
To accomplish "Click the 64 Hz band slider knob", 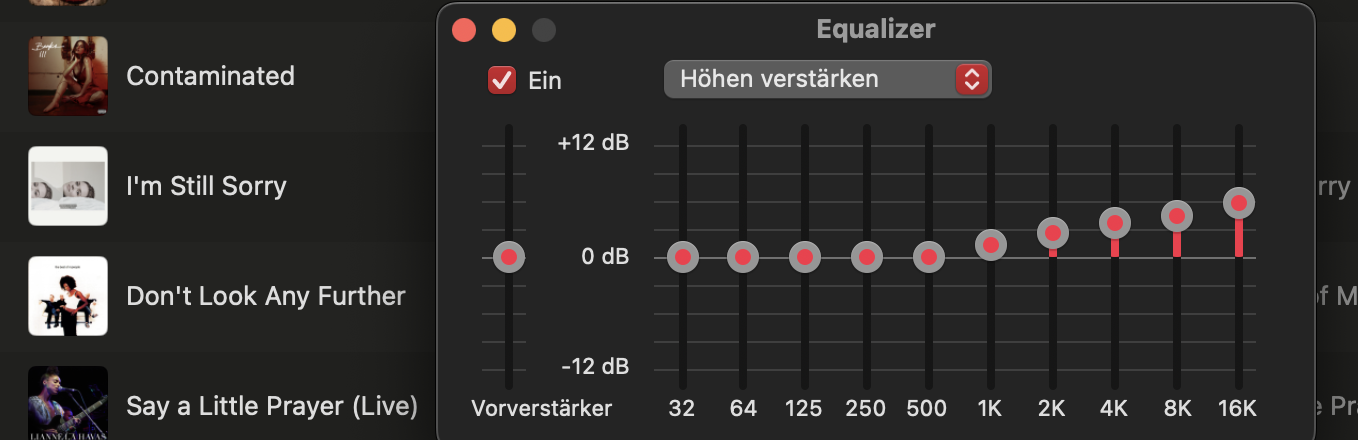I will tap(742, 257).
